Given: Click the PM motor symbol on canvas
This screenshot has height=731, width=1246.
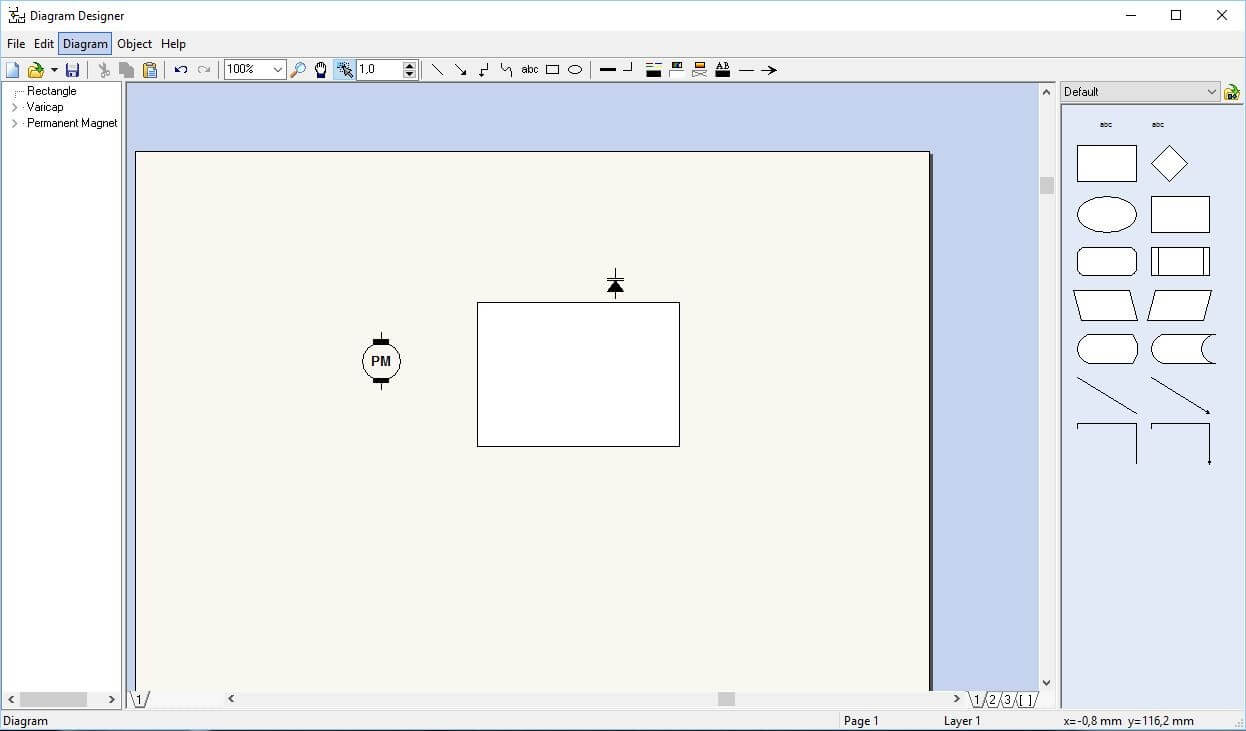Looking at the screenshot, I should [381, 361].
